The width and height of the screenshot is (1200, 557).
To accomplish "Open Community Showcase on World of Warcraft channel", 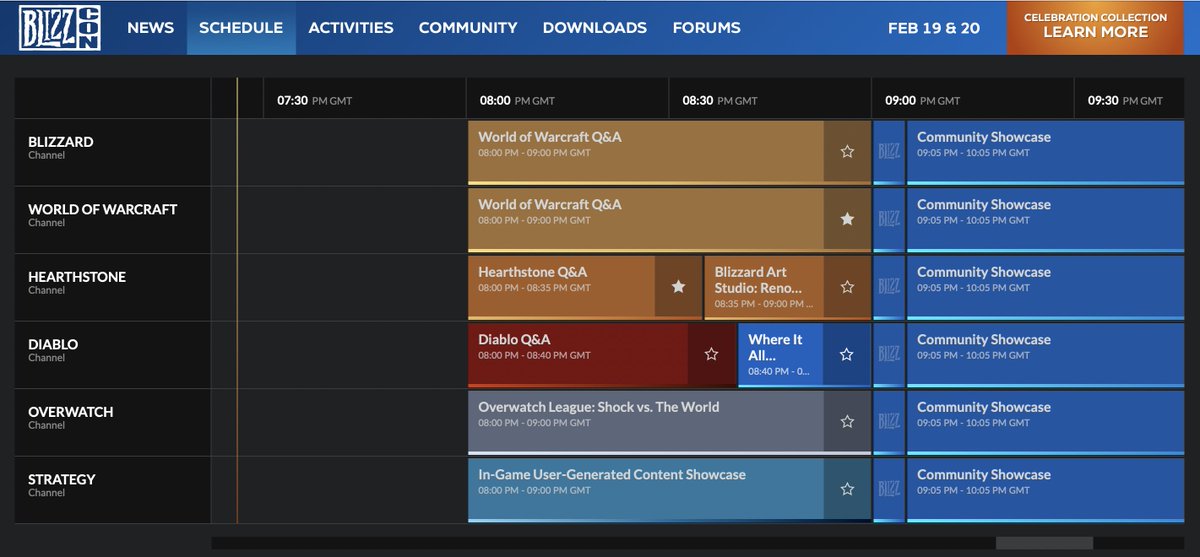I will [1045, 219].
